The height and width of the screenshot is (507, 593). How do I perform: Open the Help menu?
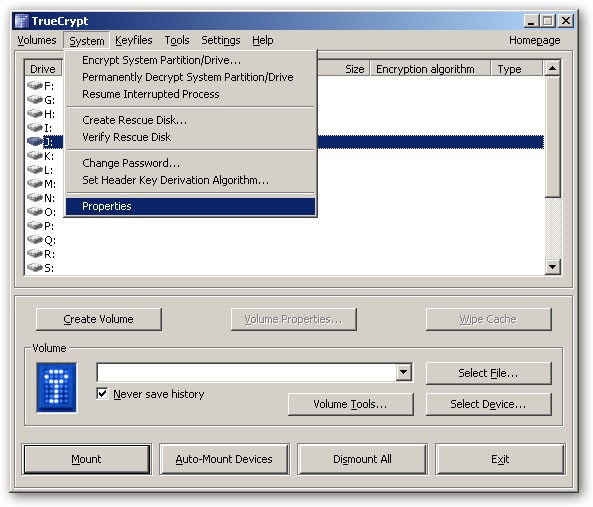click(x=262, y=40)
